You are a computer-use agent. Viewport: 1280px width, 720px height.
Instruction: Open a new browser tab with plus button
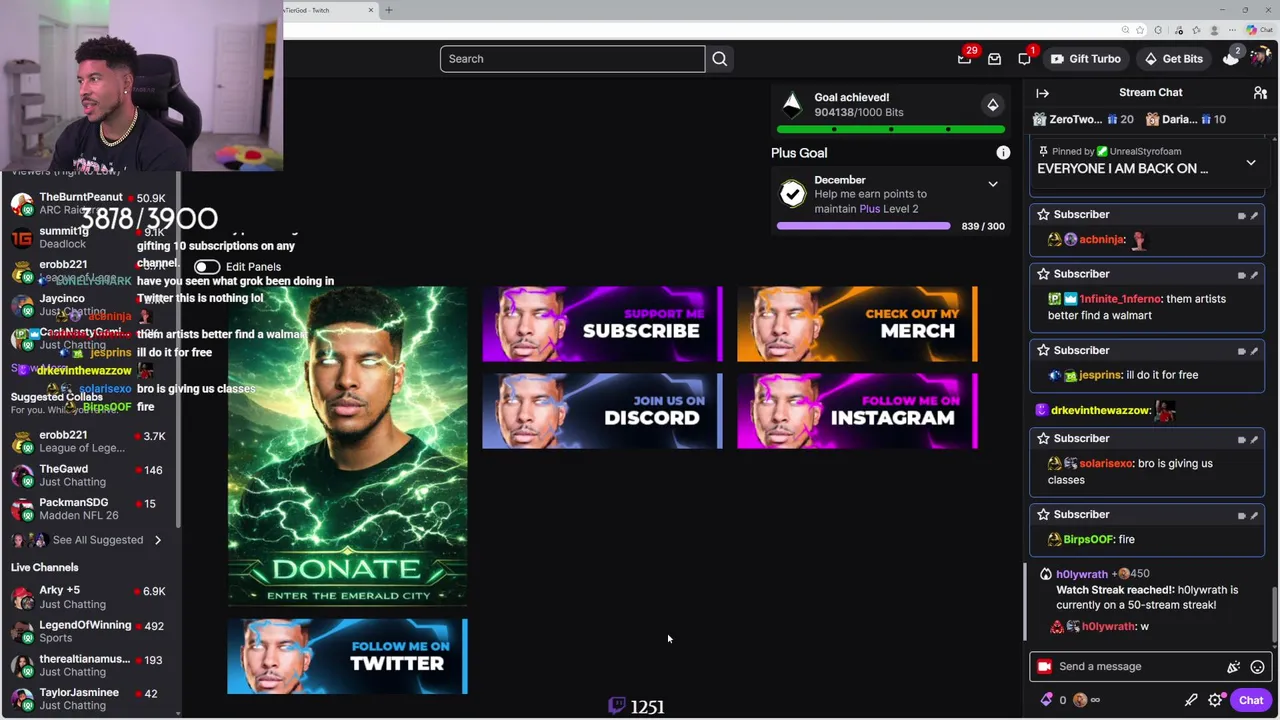coord(389,10)
